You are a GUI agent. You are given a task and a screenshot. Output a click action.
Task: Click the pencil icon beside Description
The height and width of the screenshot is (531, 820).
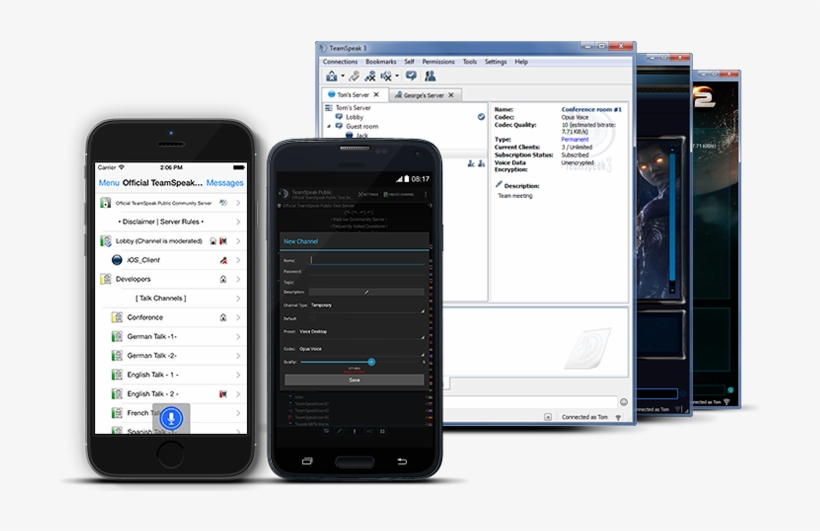(x=498, y=184)
